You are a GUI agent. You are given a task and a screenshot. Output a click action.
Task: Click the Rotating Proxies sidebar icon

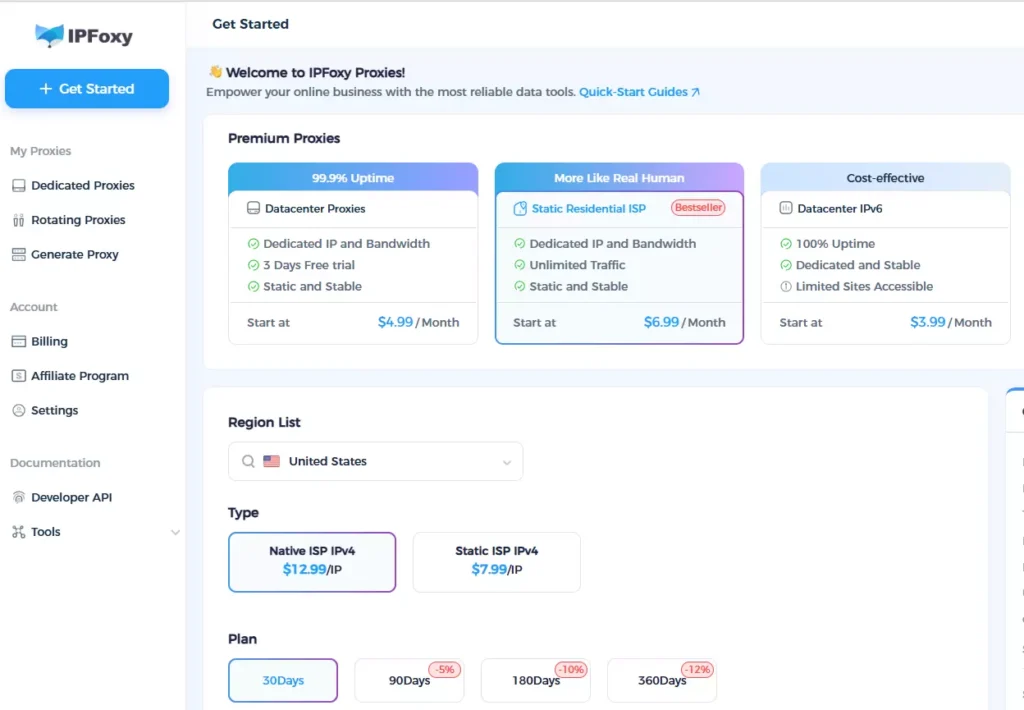pyautogui.click(x=18, y=220)
